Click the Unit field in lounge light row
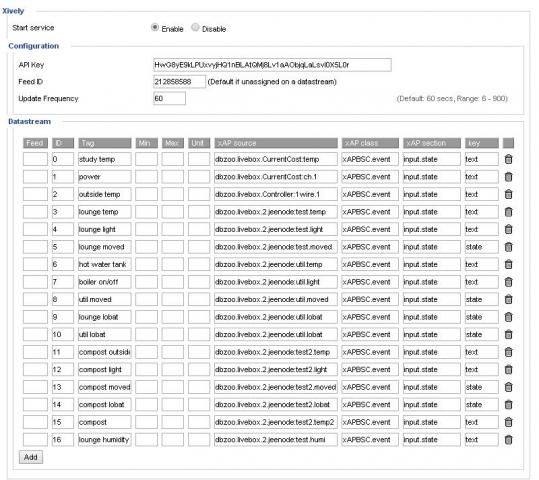This screenshot has height=480, width=539. pyautogui.click(x=199, y=229)
